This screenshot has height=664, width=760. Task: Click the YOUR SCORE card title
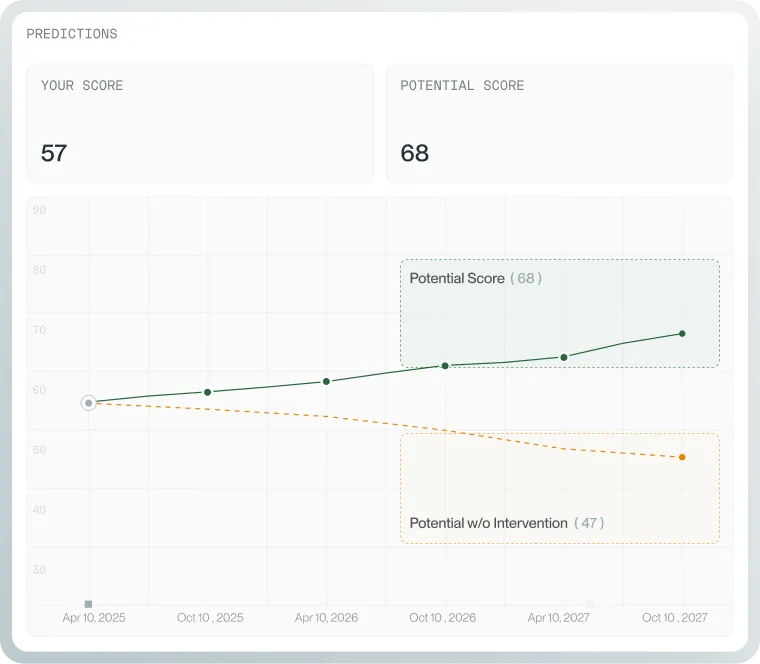point(82,86)
